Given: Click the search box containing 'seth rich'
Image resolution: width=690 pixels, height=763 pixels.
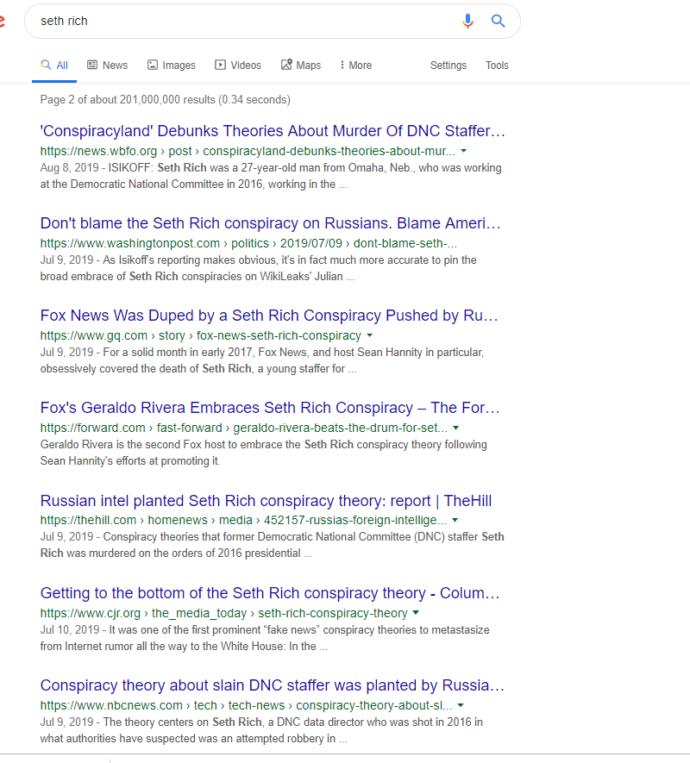Looking at the screenshot, I should tap(272, 21).
